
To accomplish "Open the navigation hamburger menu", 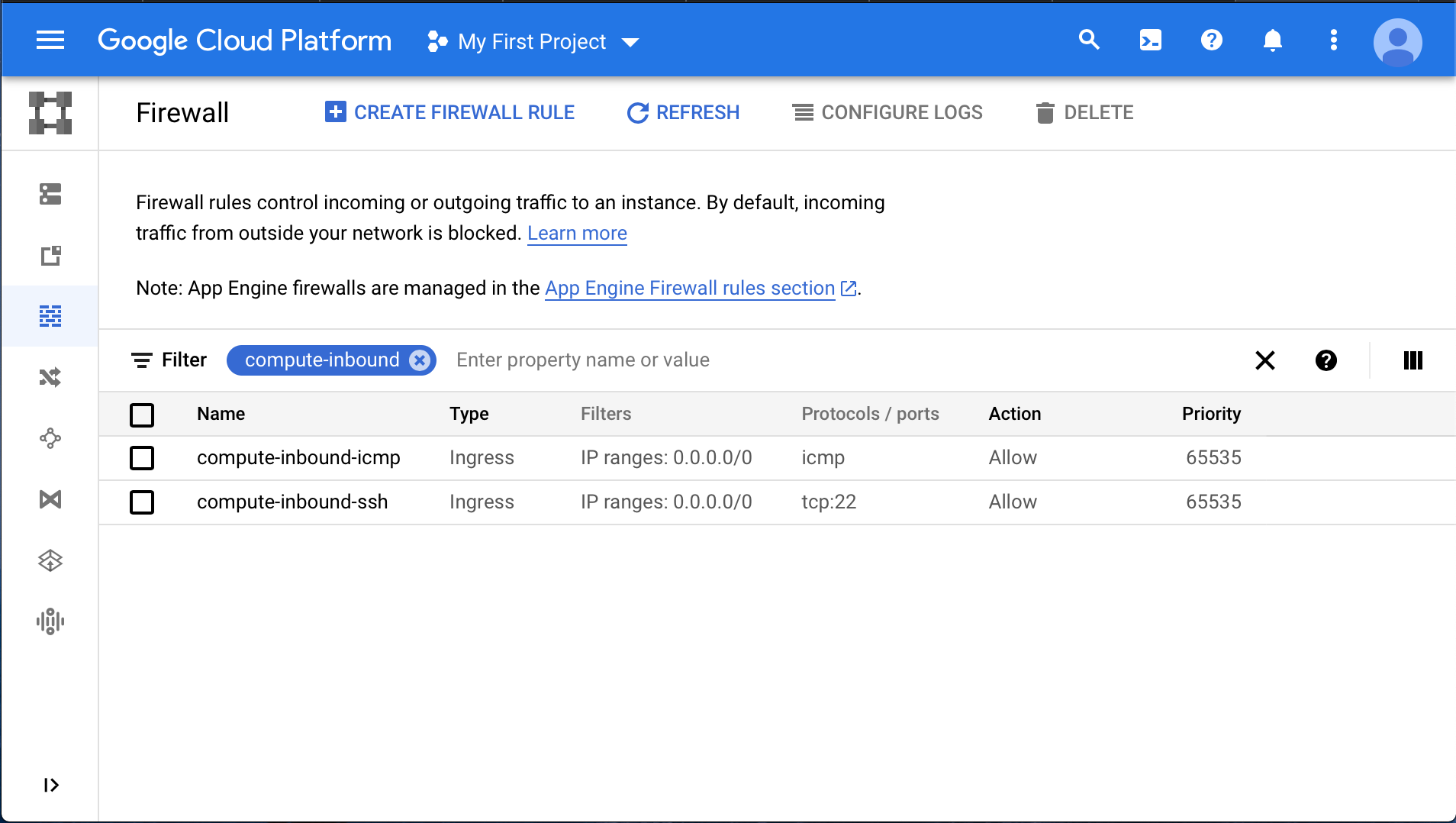I will [50, 40].
